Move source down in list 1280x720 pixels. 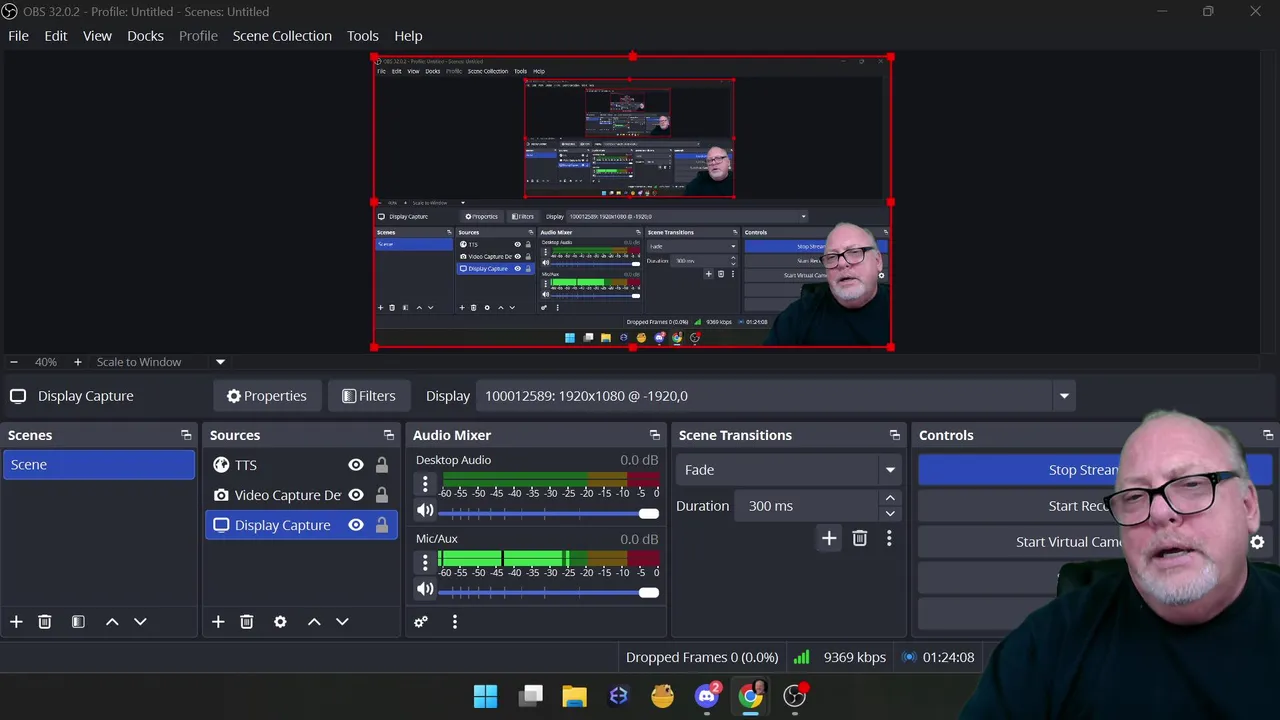[342, 622]
